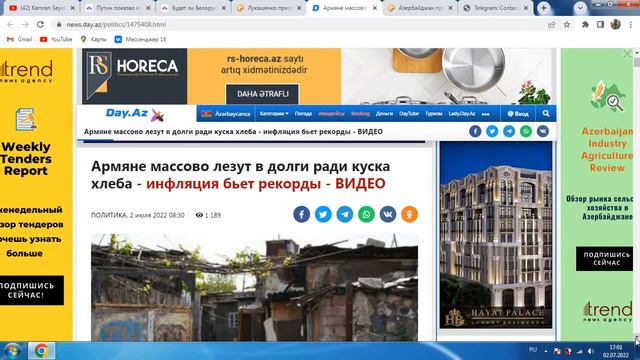Open the share page icon in address bar
Image resolution: width=640 pixels, height=360 pixels.
point(552,24)
